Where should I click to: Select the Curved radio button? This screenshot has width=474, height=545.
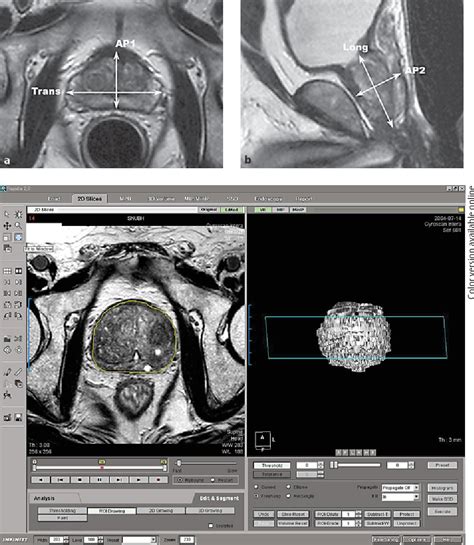click(256, 487)
